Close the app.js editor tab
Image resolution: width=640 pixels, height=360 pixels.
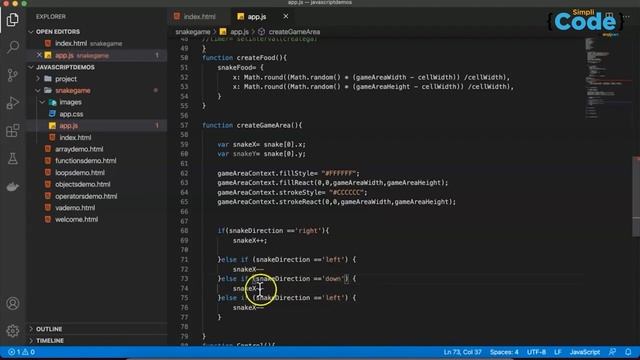point(286,16)
